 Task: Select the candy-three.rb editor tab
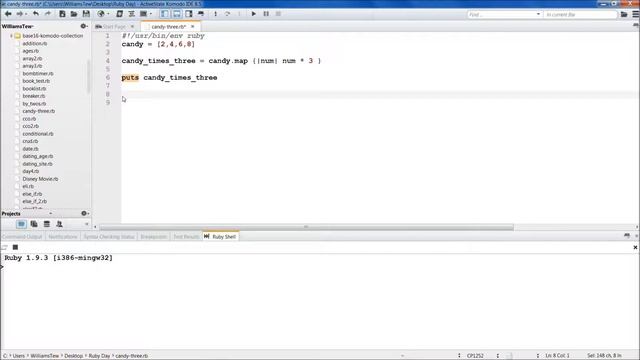[168, 27]
